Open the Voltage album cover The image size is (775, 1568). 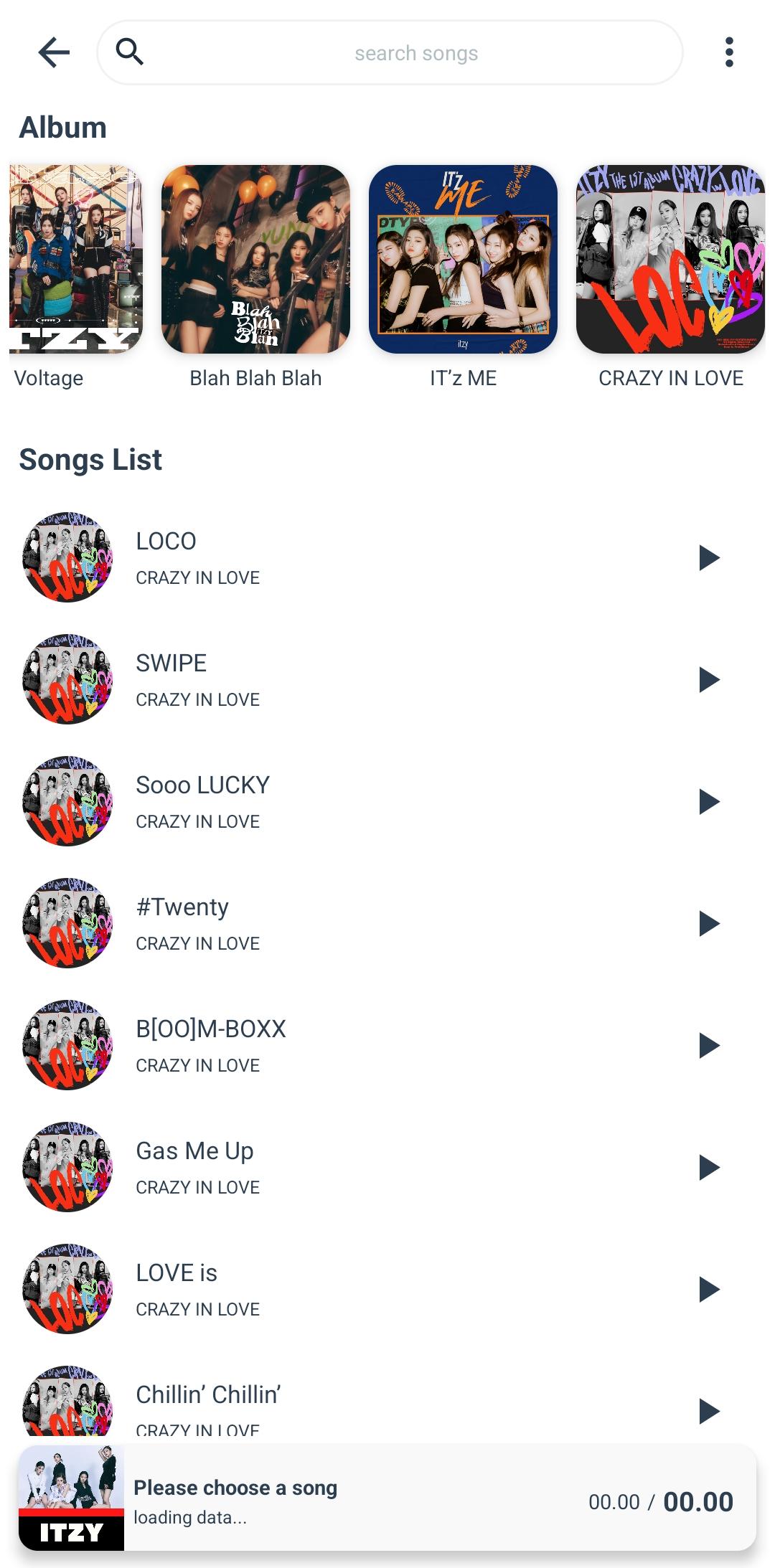[x=75, y=259]
